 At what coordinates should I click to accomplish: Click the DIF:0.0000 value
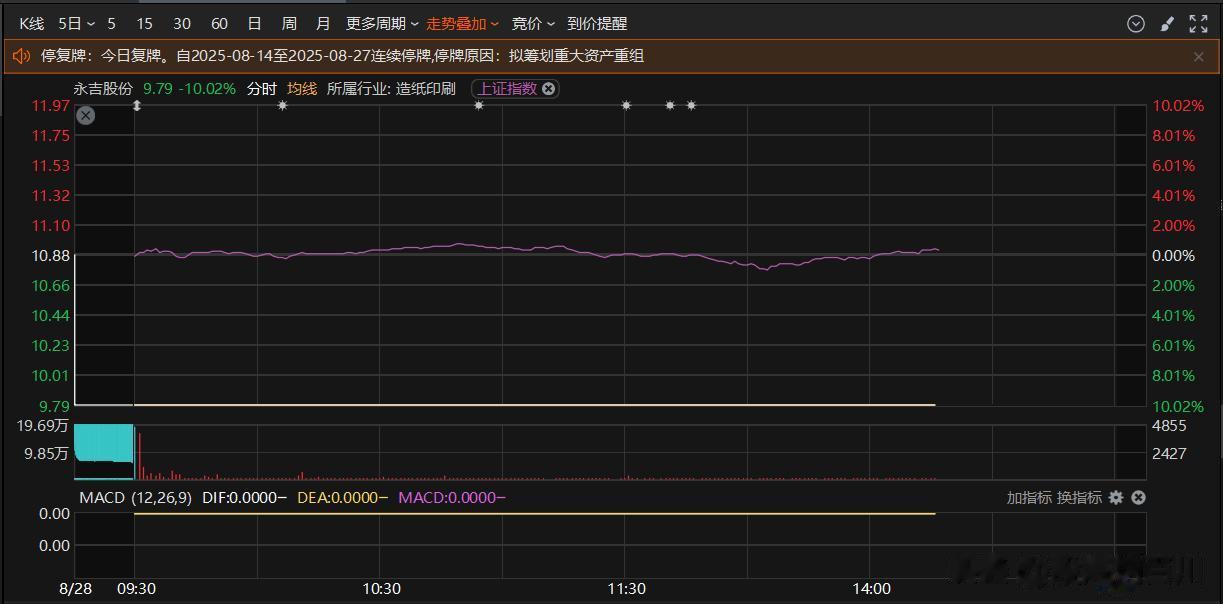[244, 497]
